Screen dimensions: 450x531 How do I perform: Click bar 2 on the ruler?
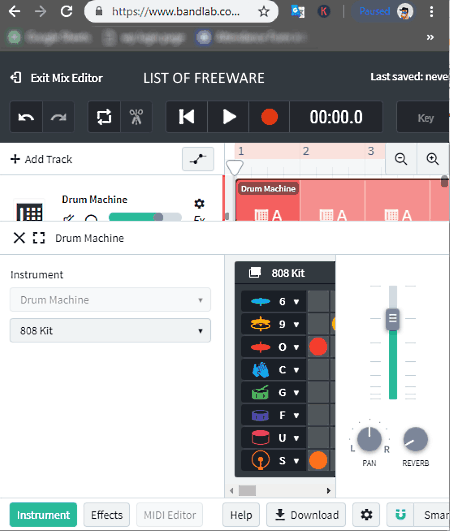306,151
